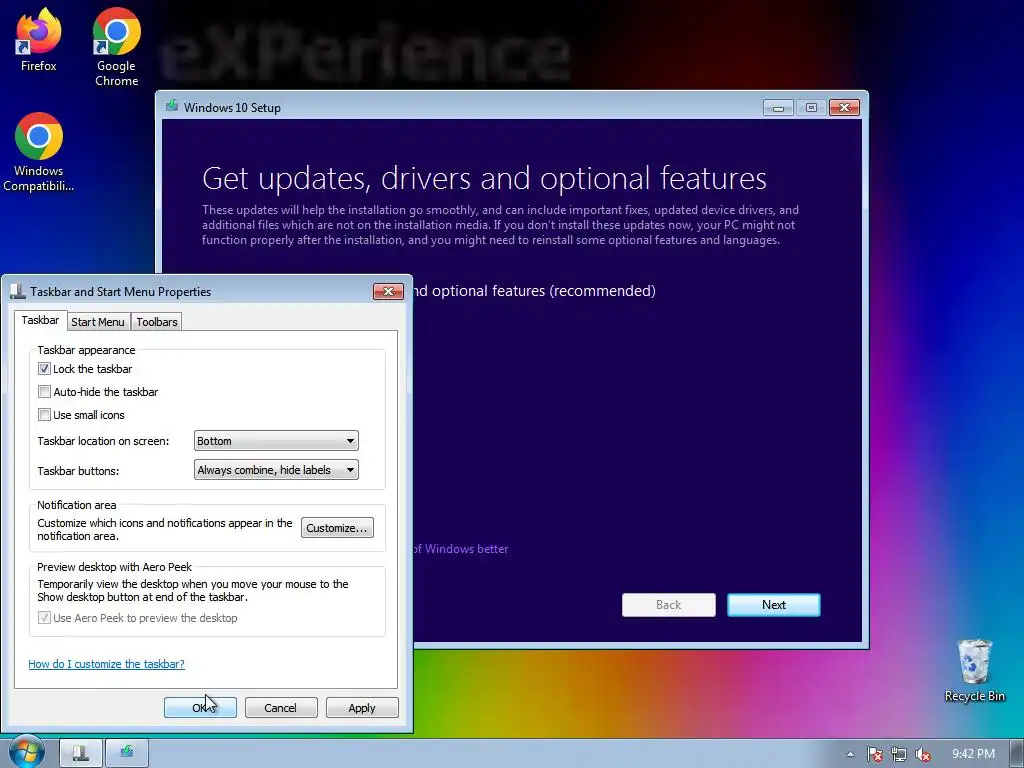The width and height of the screenshot is (1024, 768).
Task: Close the Windows 10 Setup window
Action: [844, 108]
